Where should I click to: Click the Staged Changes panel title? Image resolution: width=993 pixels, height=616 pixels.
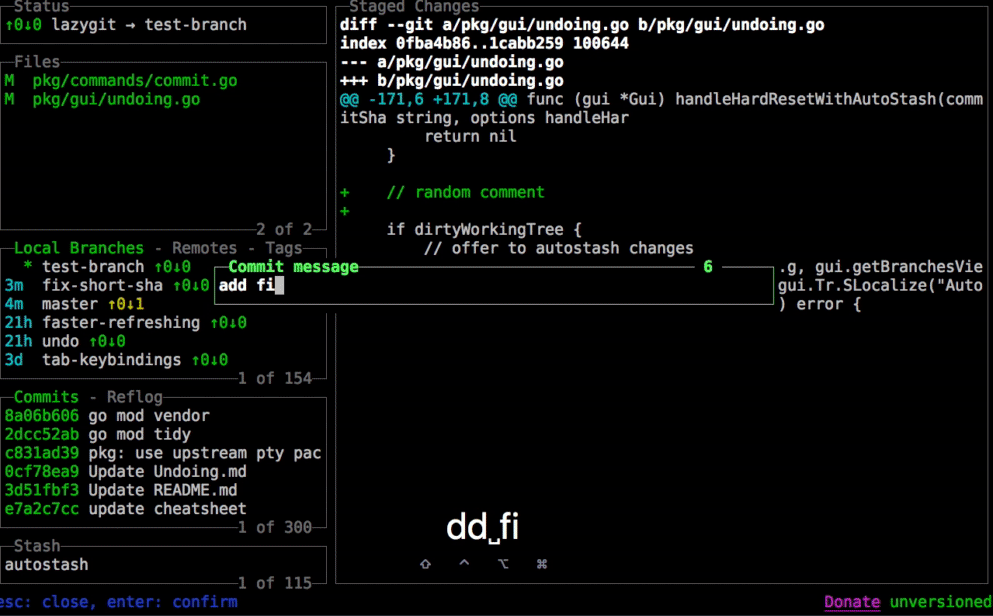coord(414,6)
